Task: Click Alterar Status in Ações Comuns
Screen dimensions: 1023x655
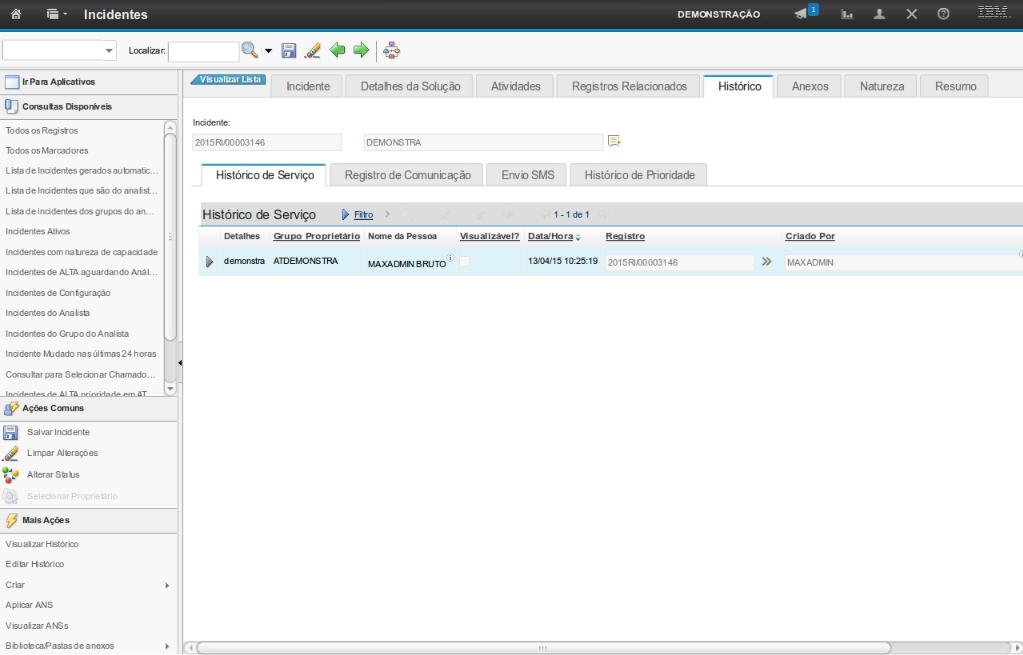Action: click(53, 474)
